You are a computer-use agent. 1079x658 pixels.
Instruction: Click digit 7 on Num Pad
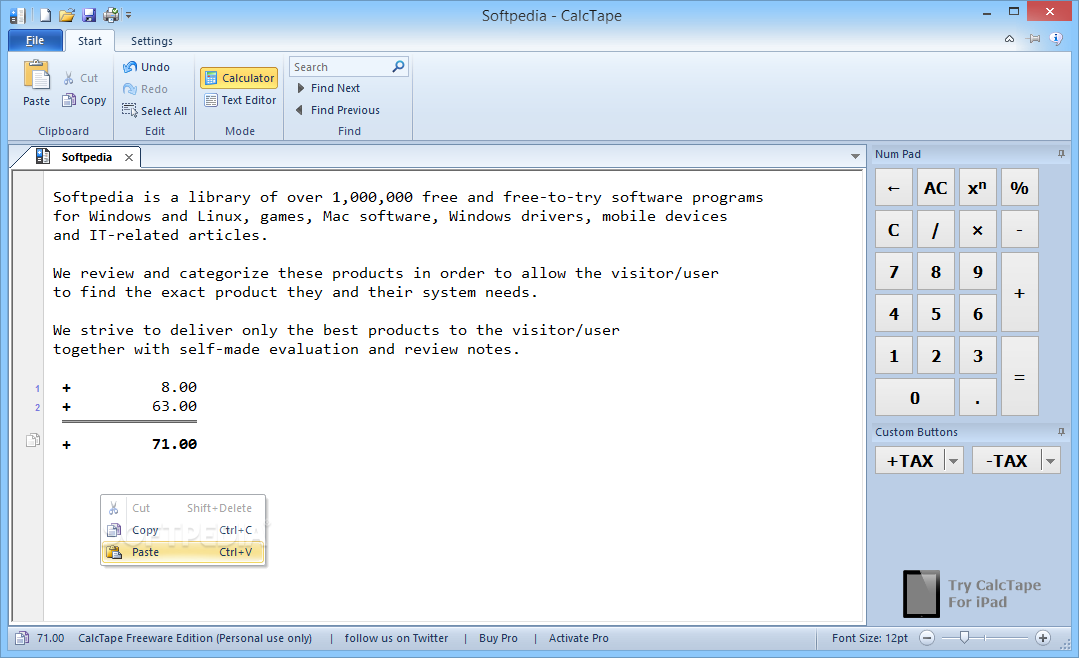[x=894, y=271]
